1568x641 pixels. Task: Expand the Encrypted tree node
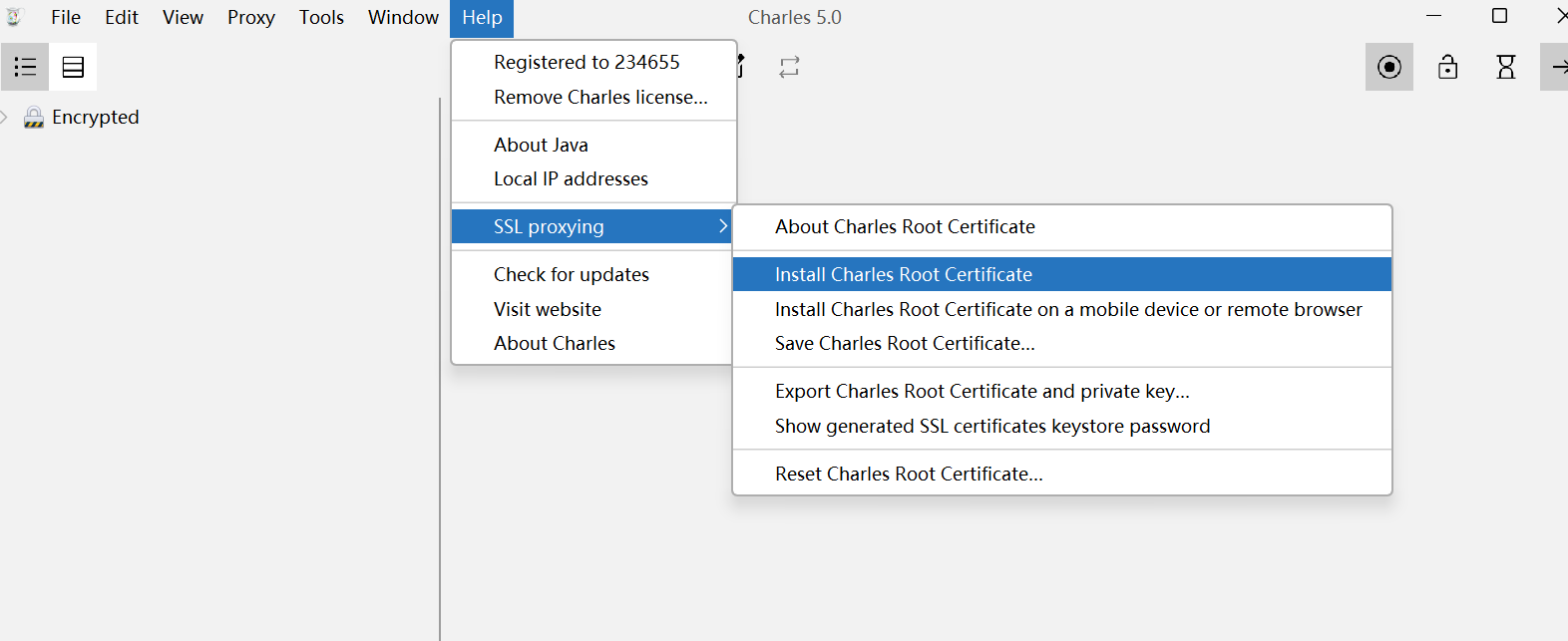[x=4, y=118]
